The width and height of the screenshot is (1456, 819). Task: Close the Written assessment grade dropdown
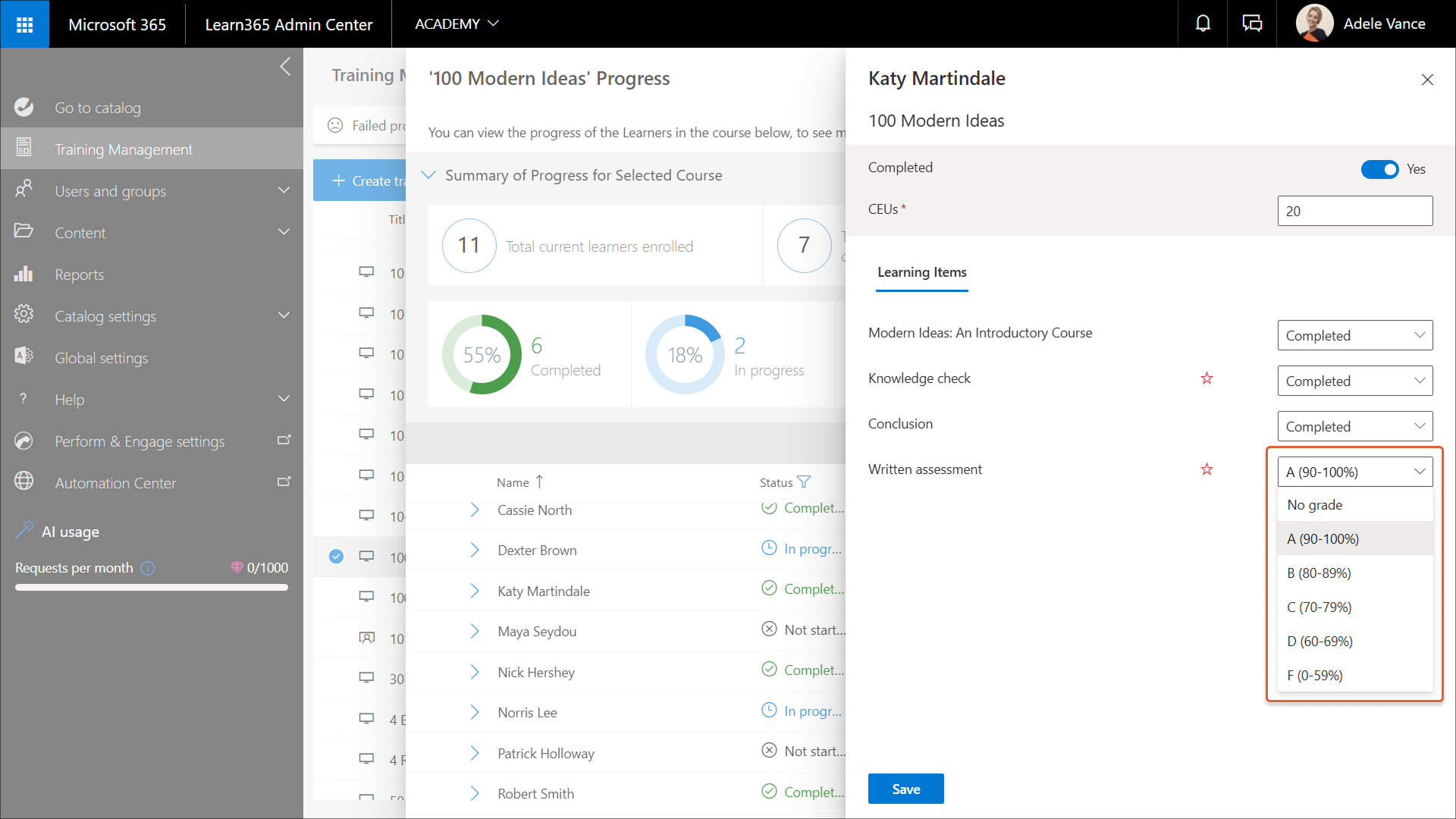click(1354, 472)
